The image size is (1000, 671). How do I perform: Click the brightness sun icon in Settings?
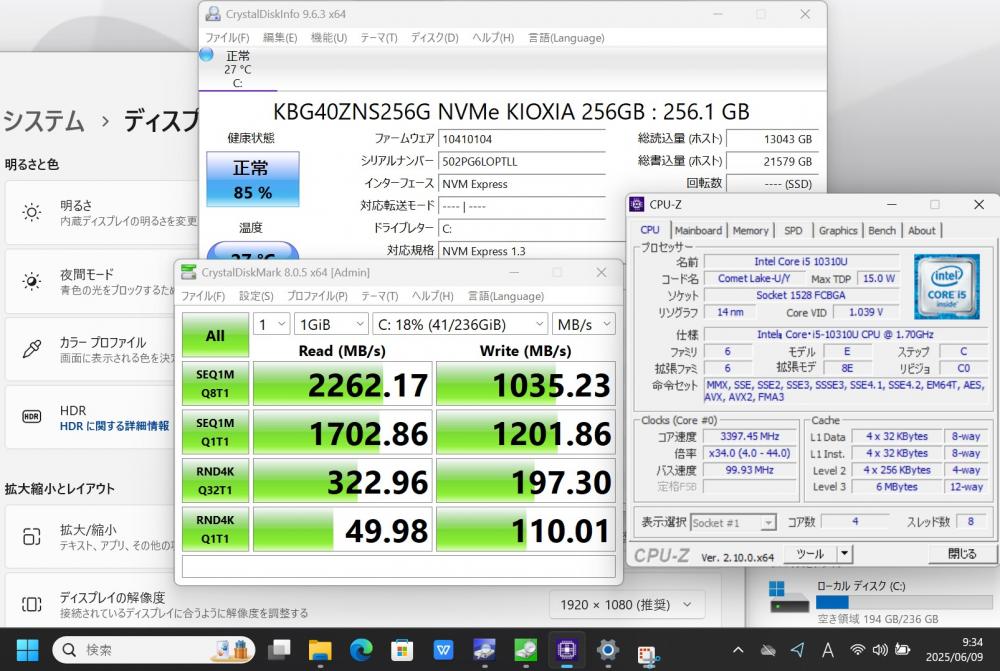coord(31,212)
